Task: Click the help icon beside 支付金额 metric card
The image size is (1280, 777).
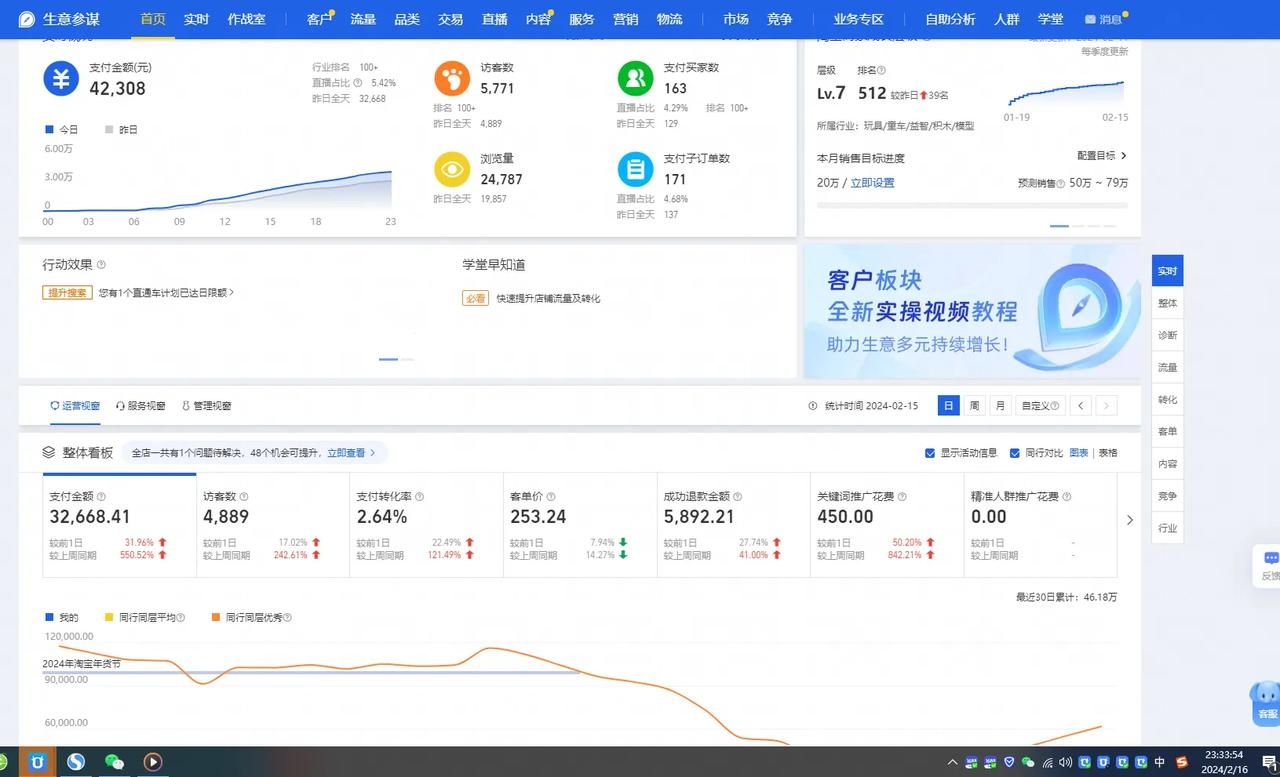Action: tap(101, 496)
